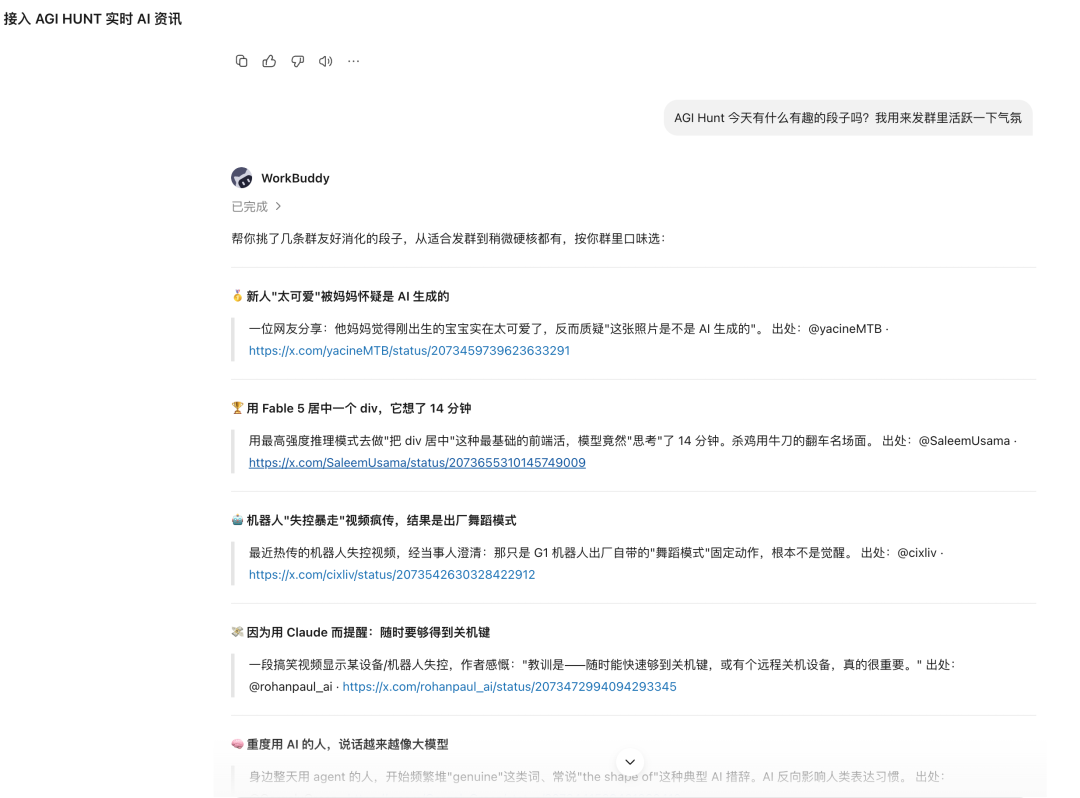Click the 已完成 status text
This screenshot has height=798, width=1080.
pyautogui.click(x=249, y=207)
